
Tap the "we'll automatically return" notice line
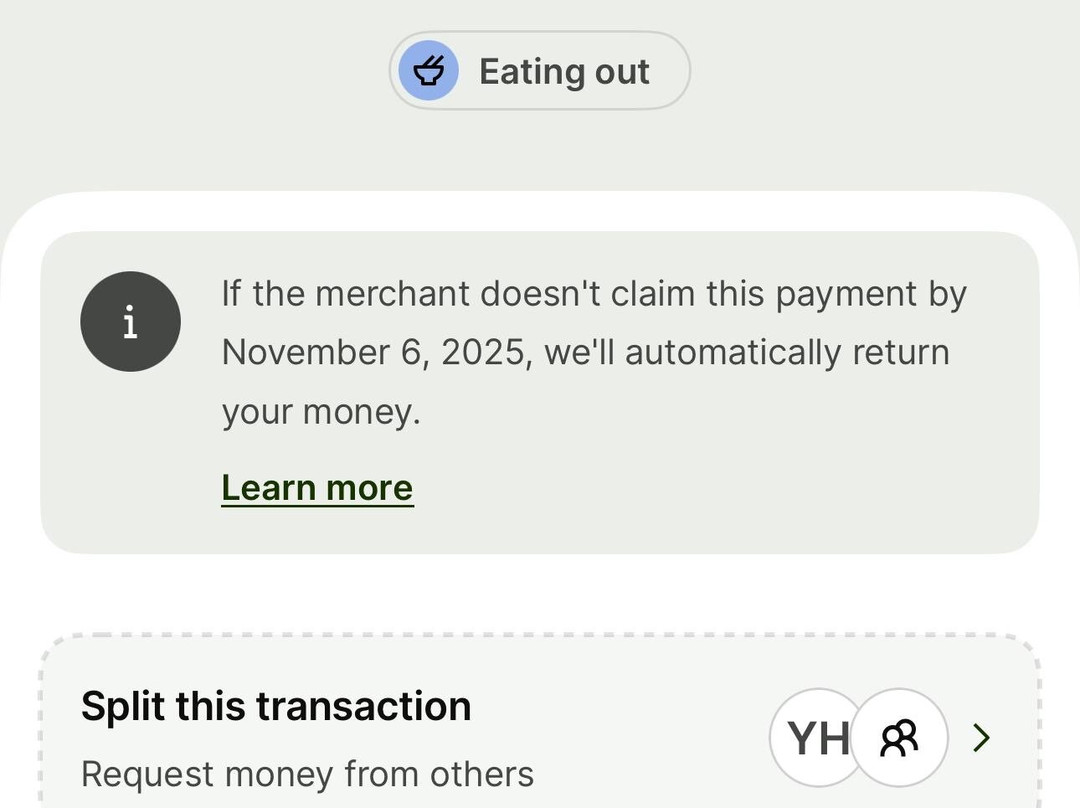click(x=746, y=353)
